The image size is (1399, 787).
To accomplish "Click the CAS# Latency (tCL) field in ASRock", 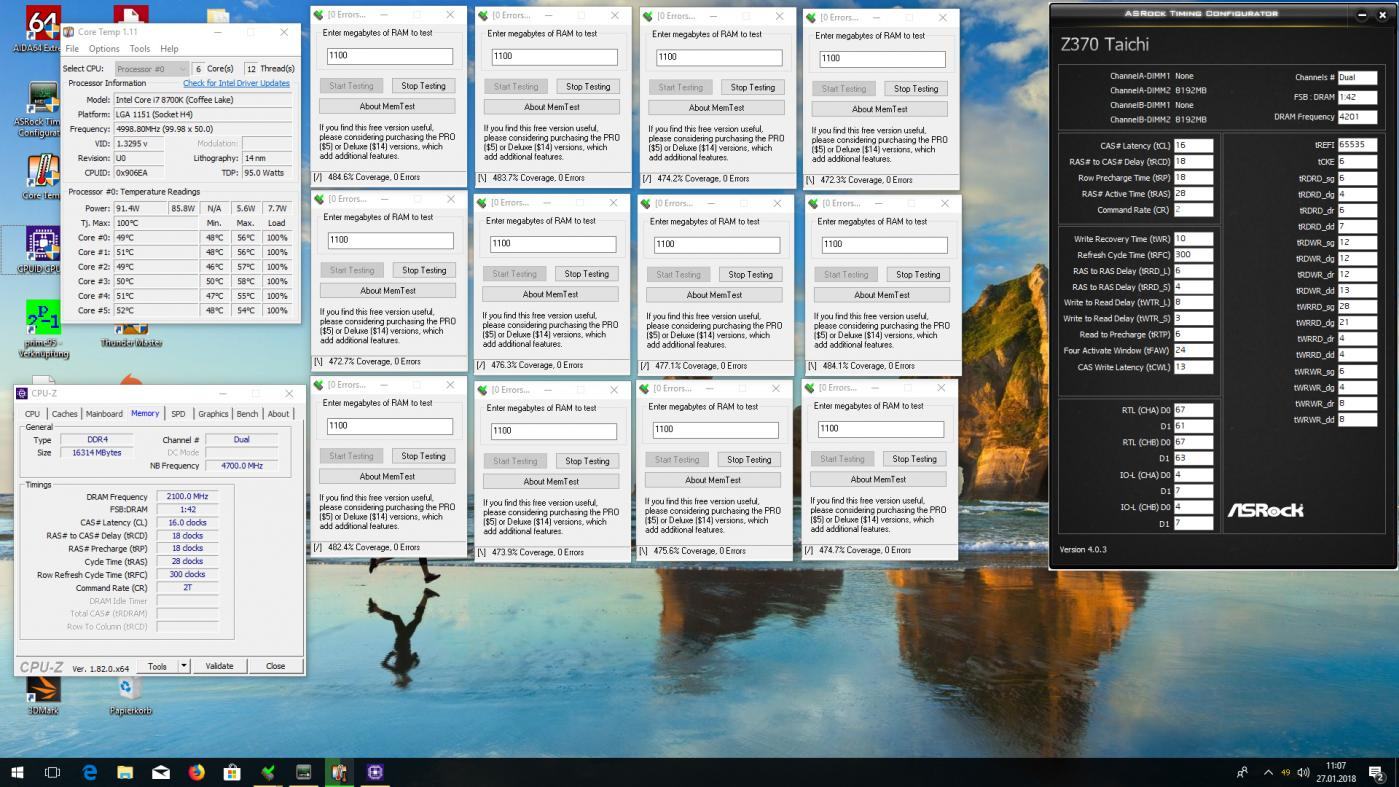I will [1193, 146].
